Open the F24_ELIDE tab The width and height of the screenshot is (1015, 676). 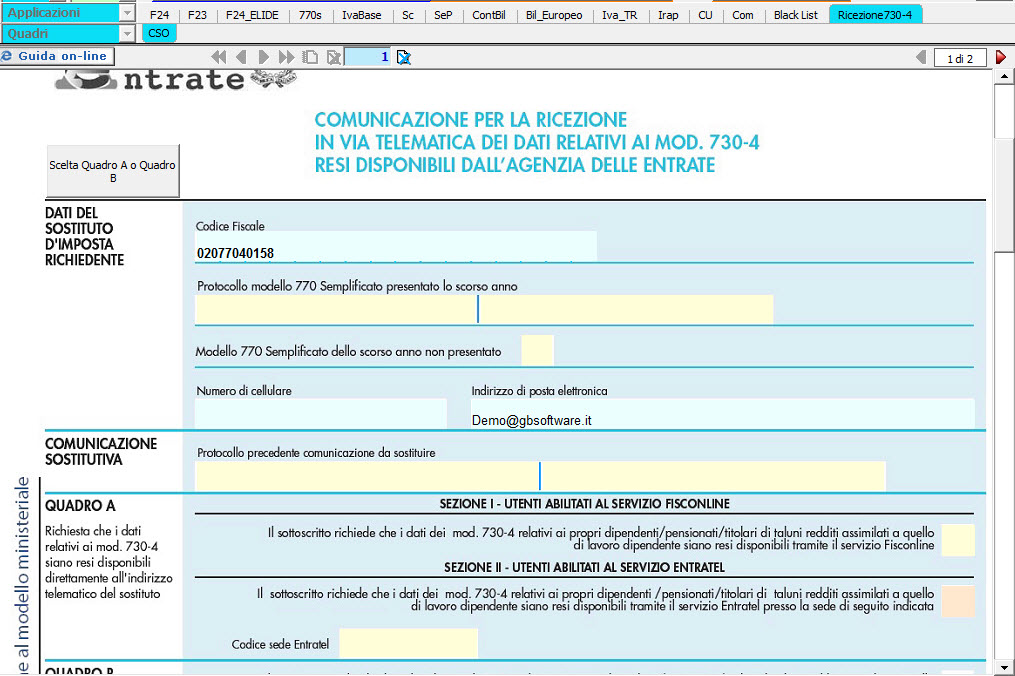(x=252, y=15)
